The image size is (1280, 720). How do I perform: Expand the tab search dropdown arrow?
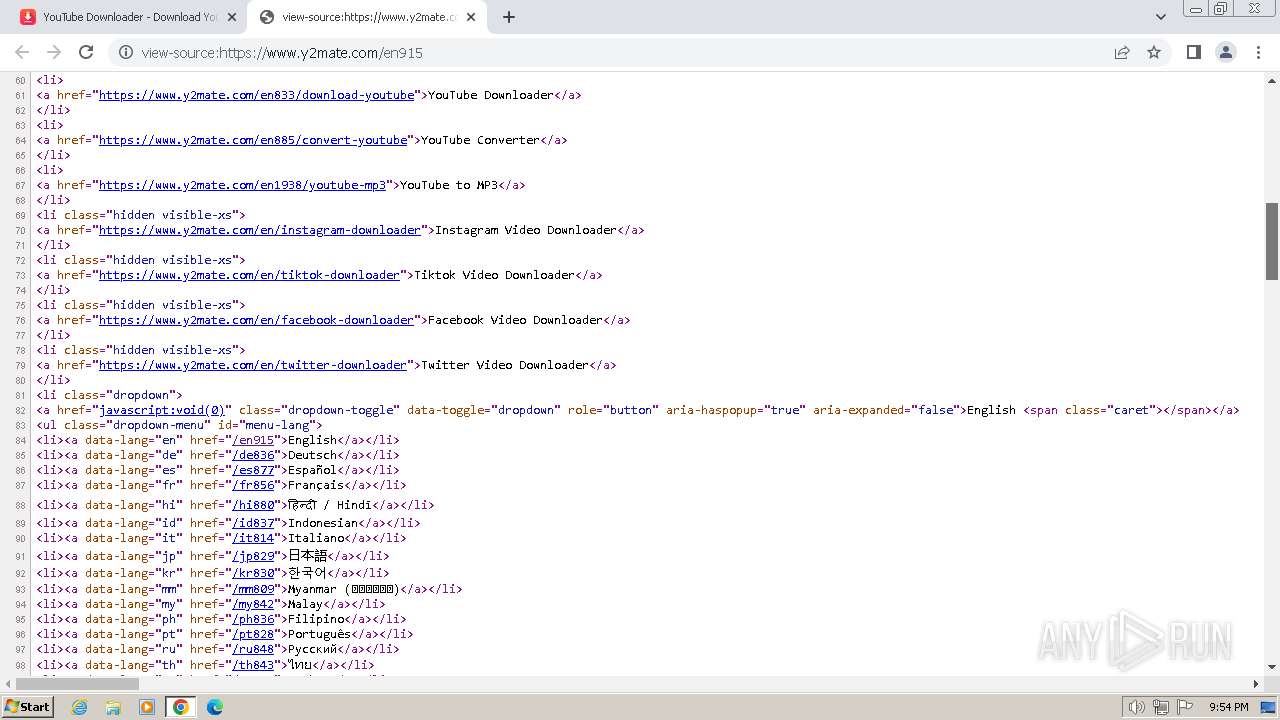(x=1160, y=17)
